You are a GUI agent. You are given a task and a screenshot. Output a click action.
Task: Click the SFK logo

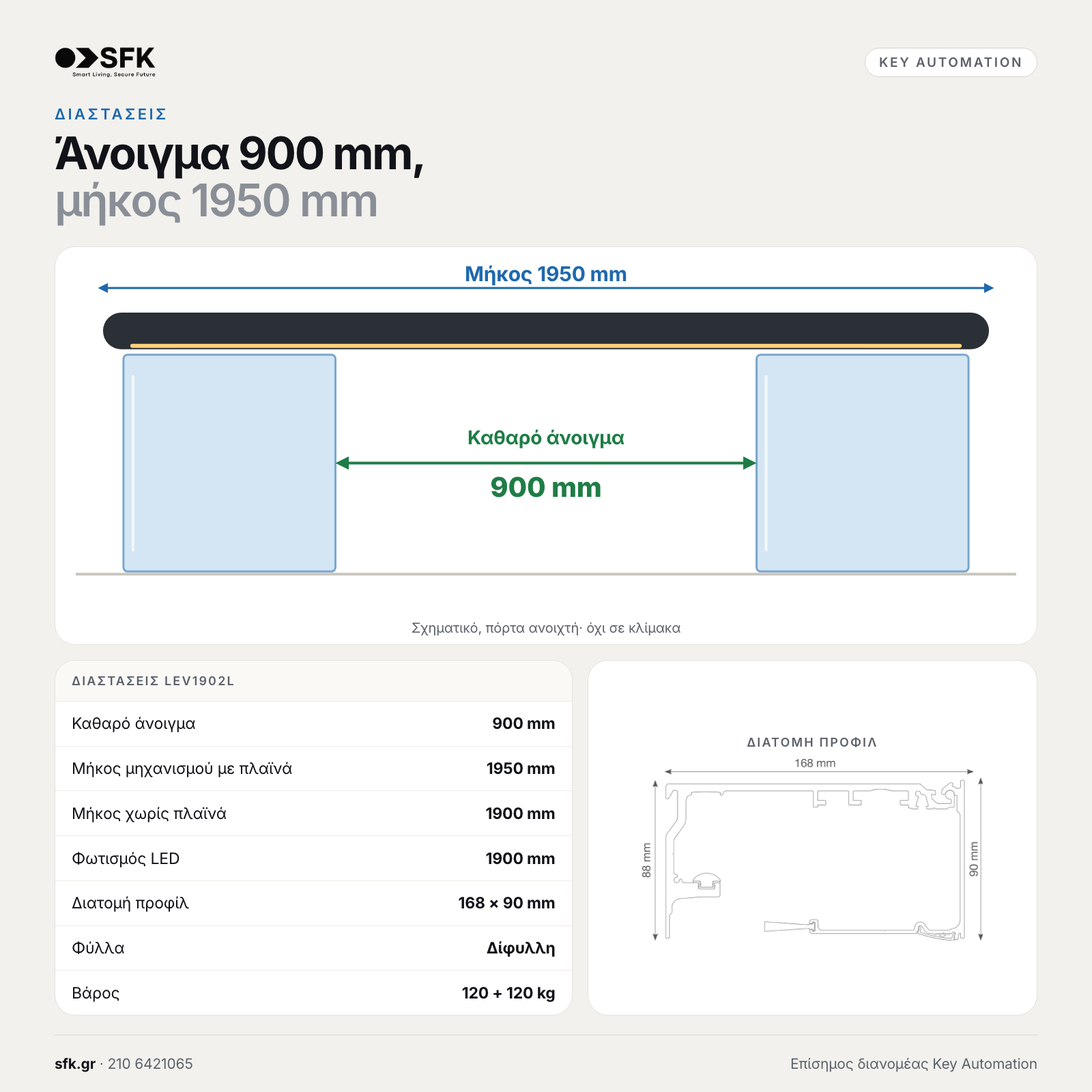105,61
